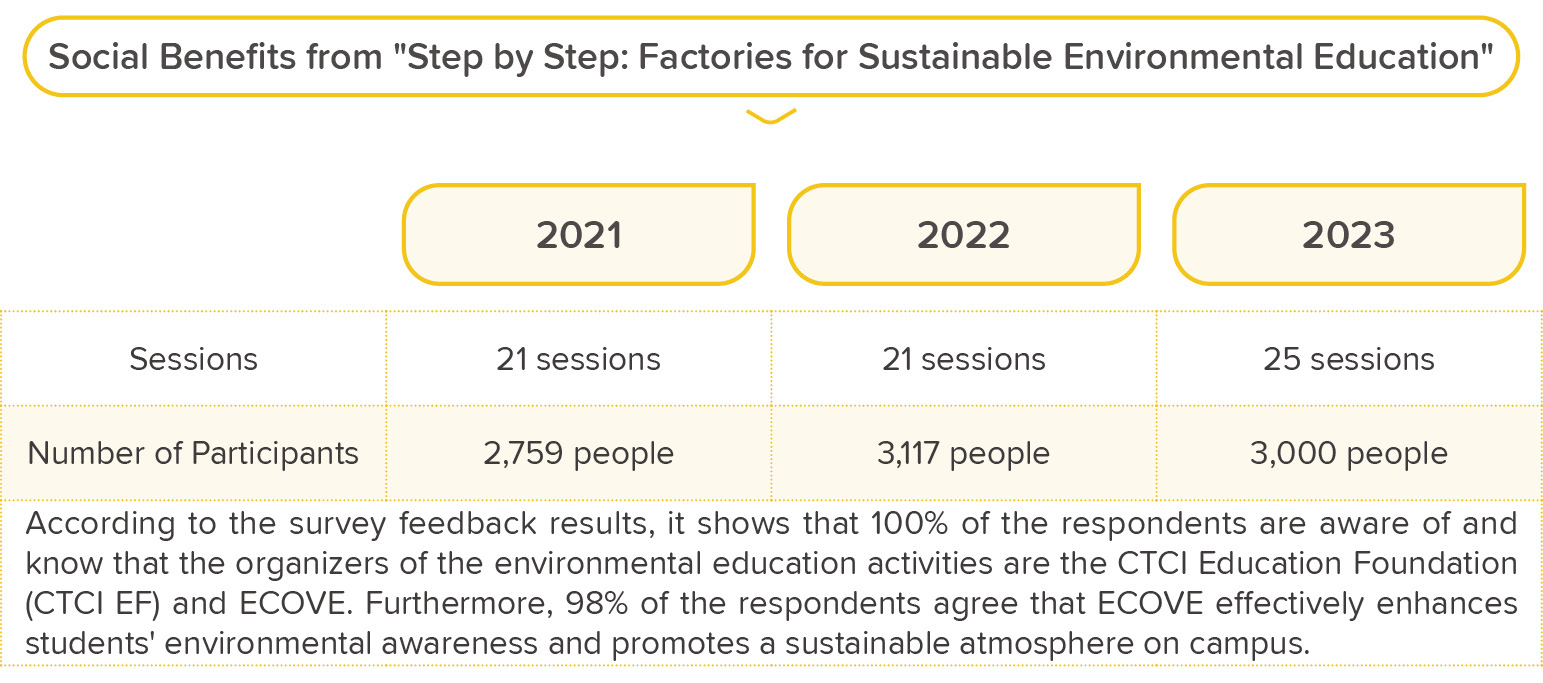Click the Number of Participants row label
This screenshot has width=1543, height=683.
coord(193,453)
